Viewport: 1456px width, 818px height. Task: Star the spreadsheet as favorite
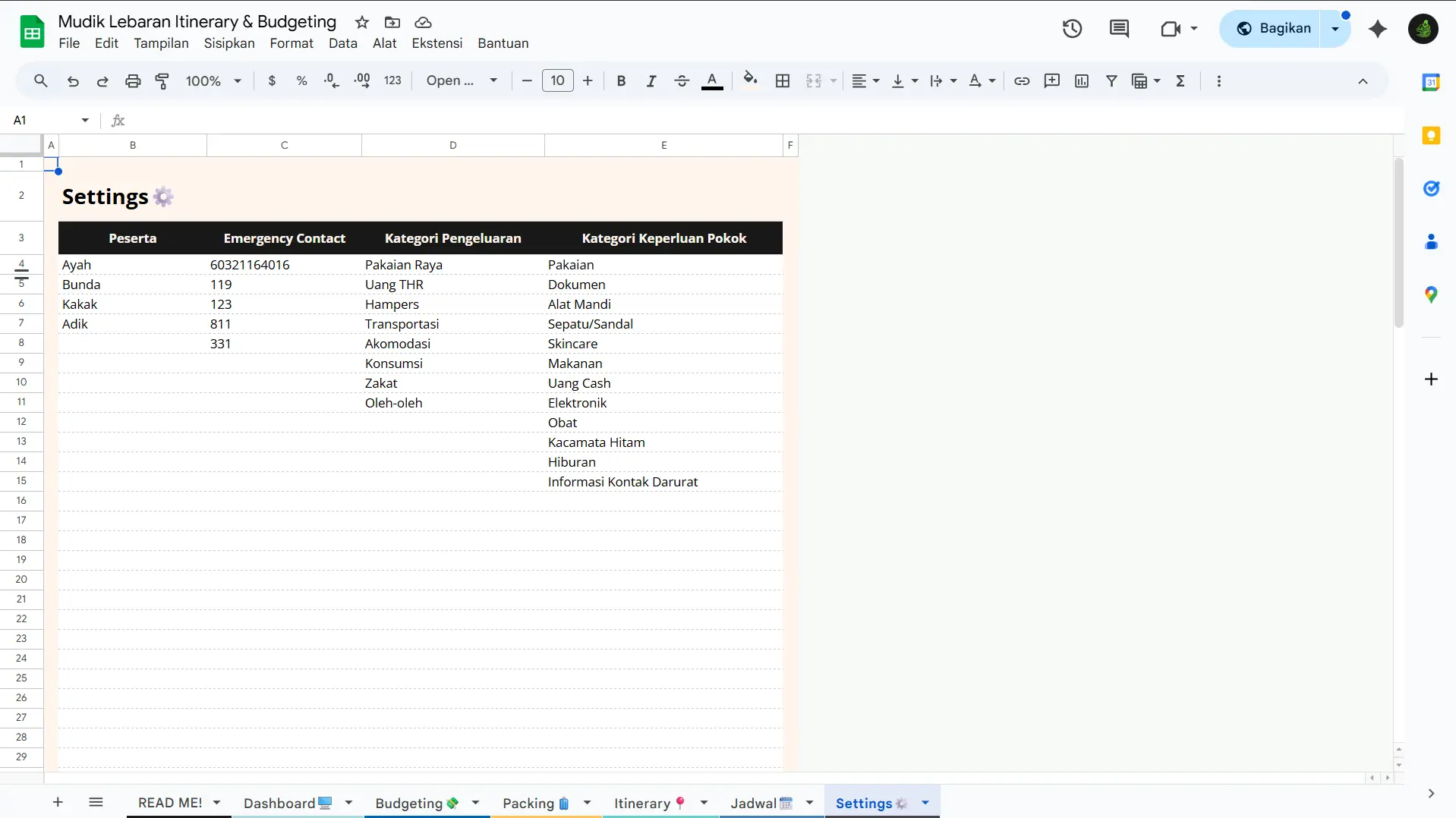[362, 22]
